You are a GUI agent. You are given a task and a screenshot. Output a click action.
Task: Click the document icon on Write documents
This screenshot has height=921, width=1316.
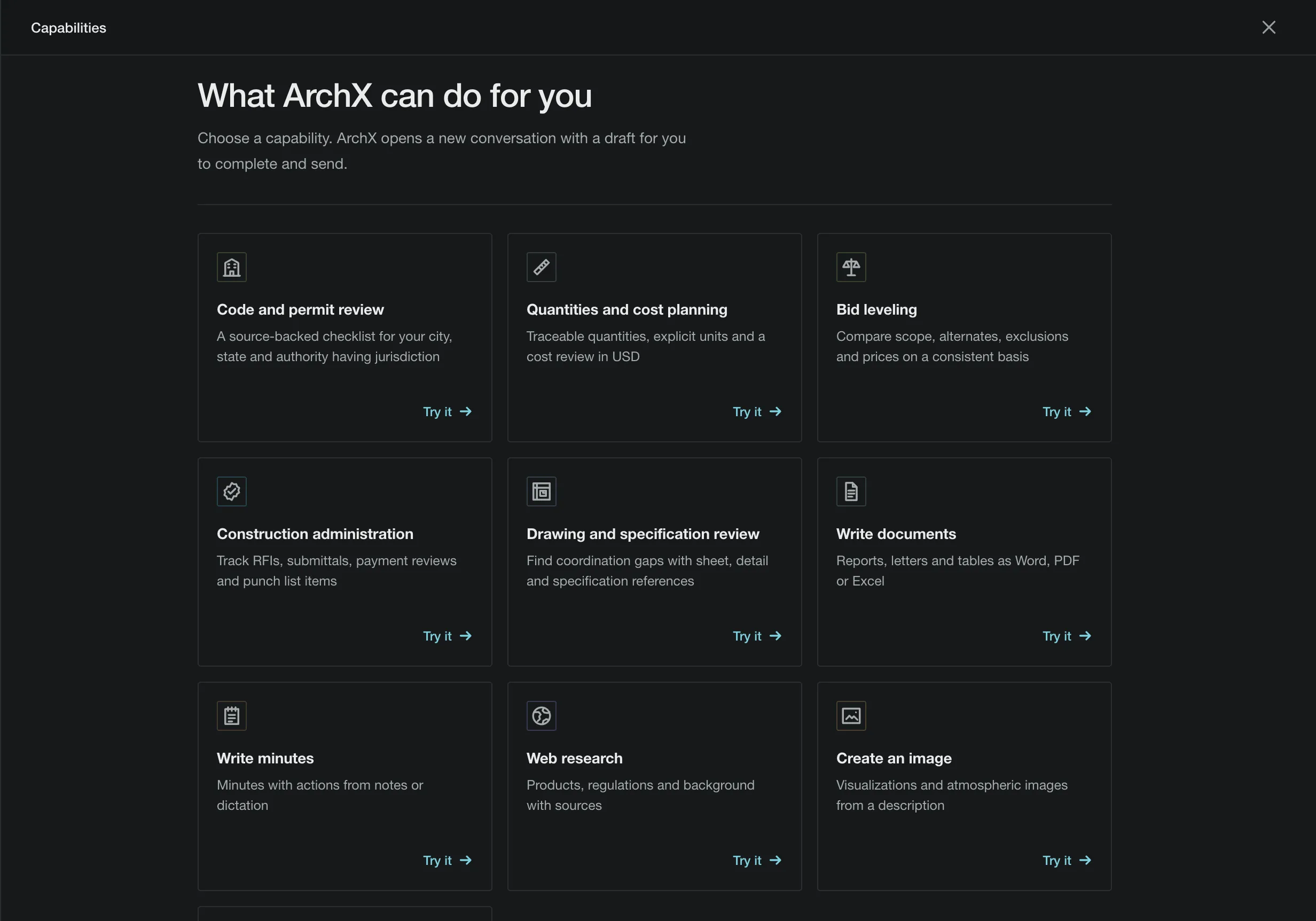tap(851, 491)
